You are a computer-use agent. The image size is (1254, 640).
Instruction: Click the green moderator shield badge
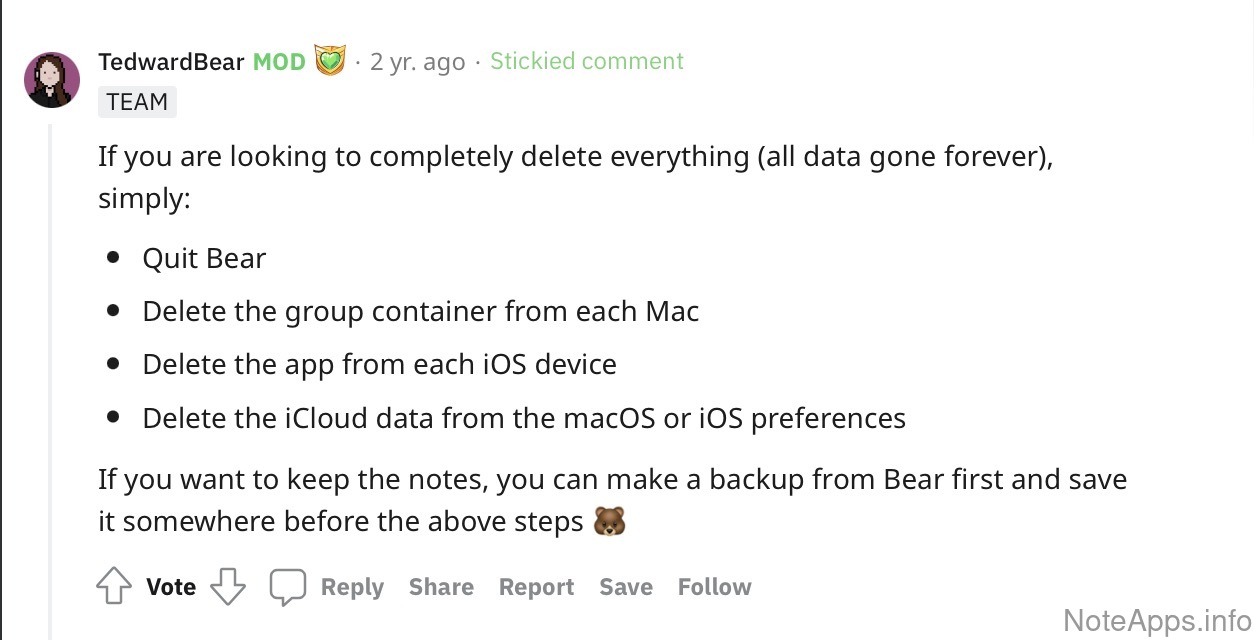tap(329, 61)
